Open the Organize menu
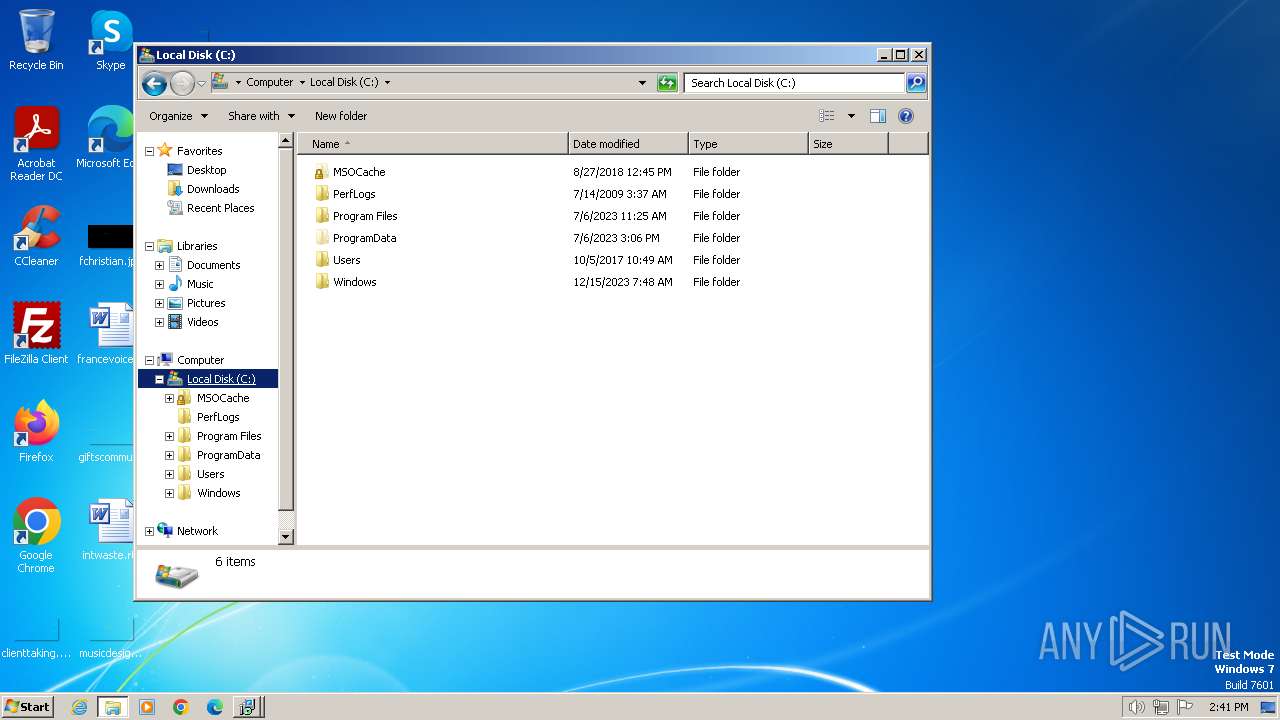The image size is (1280, 720). coord(178,116)
